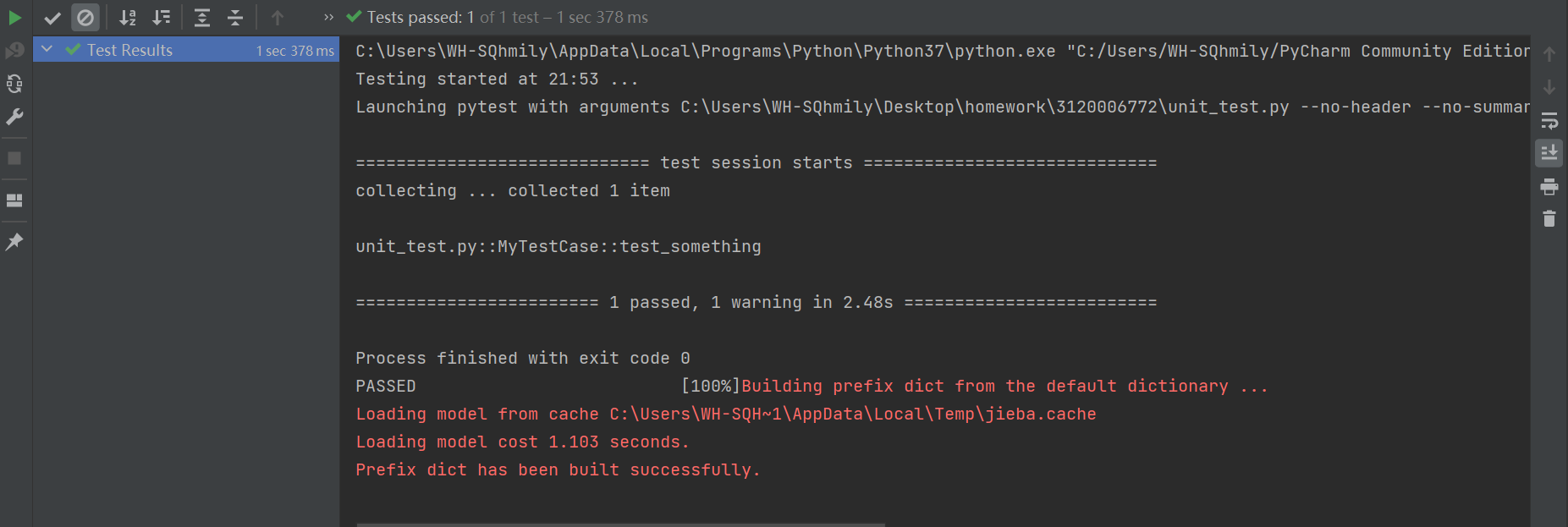Print the console output

1549,187
